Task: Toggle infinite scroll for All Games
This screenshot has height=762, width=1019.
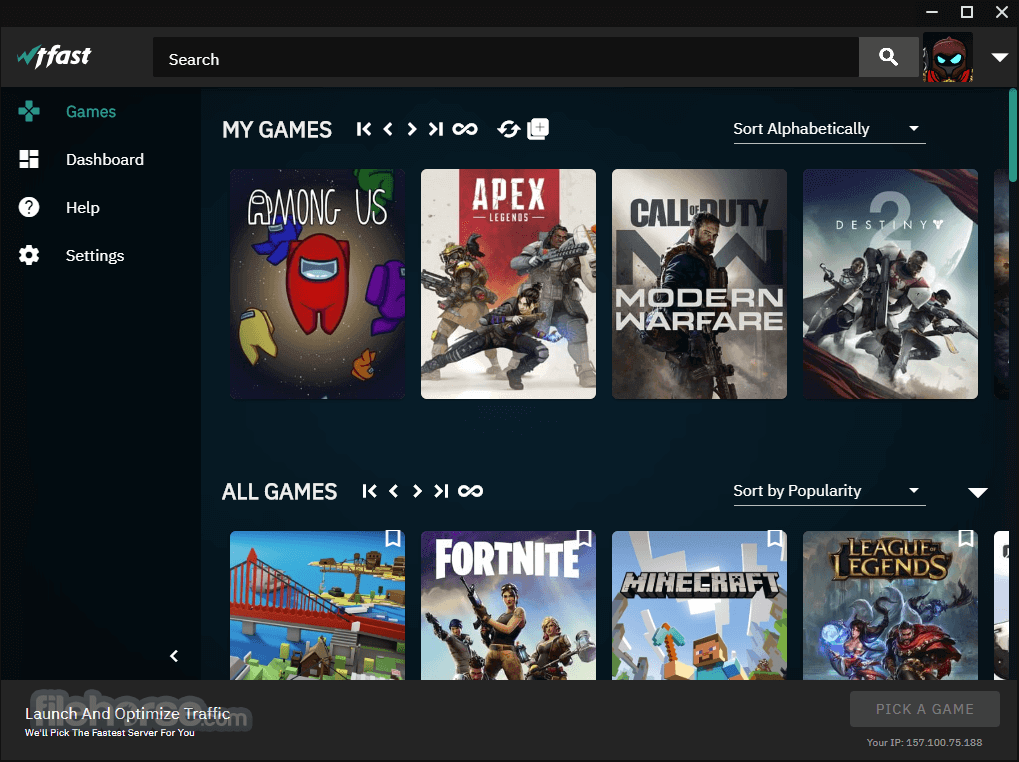Action: (x=471, y=491)
